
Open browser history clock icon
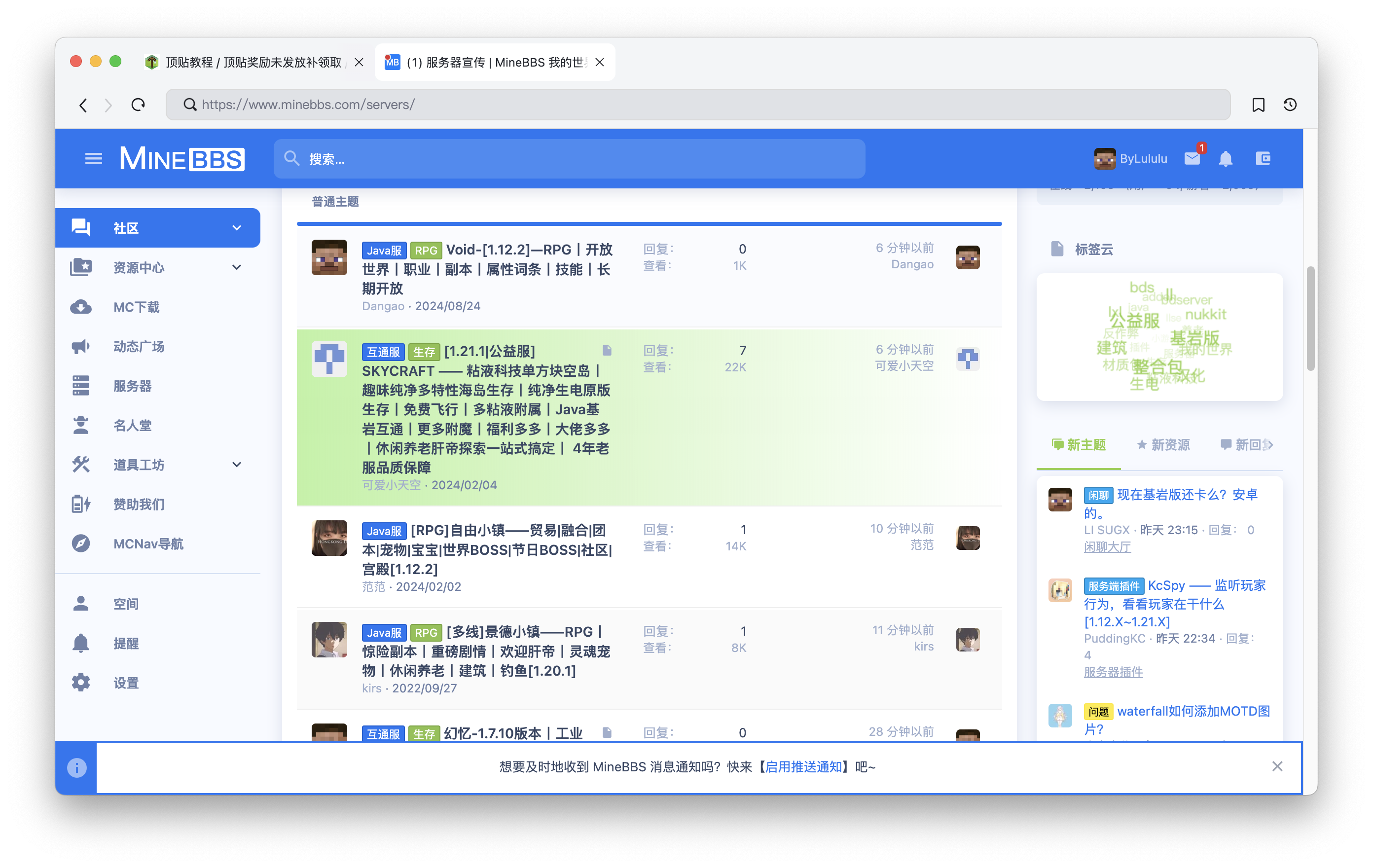1290,105
